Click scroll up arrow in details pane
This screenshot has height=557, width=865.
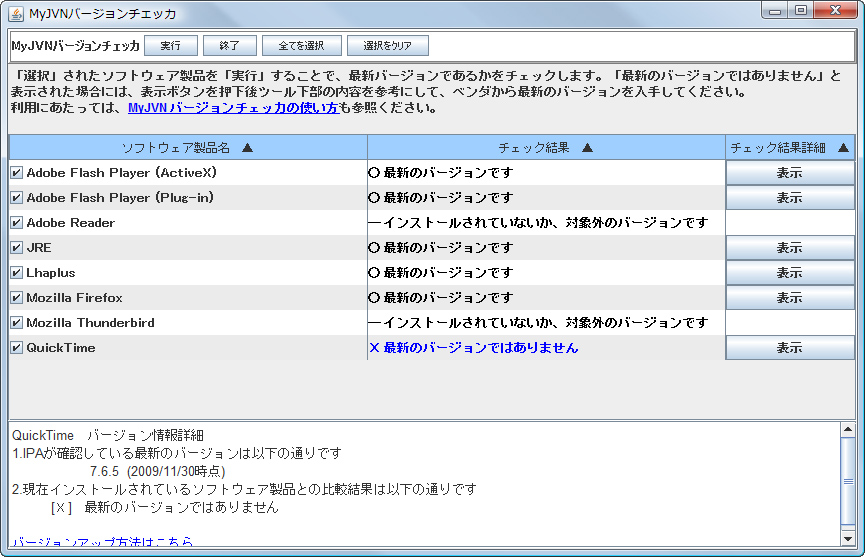coord(848,429)
